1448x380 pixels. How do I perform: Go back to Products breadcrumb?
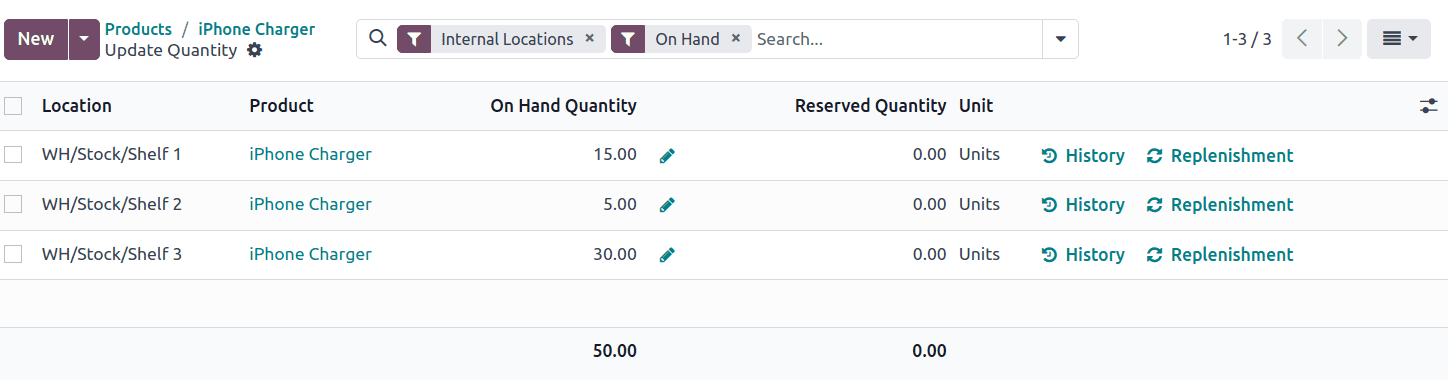click(x=138, y=29)
